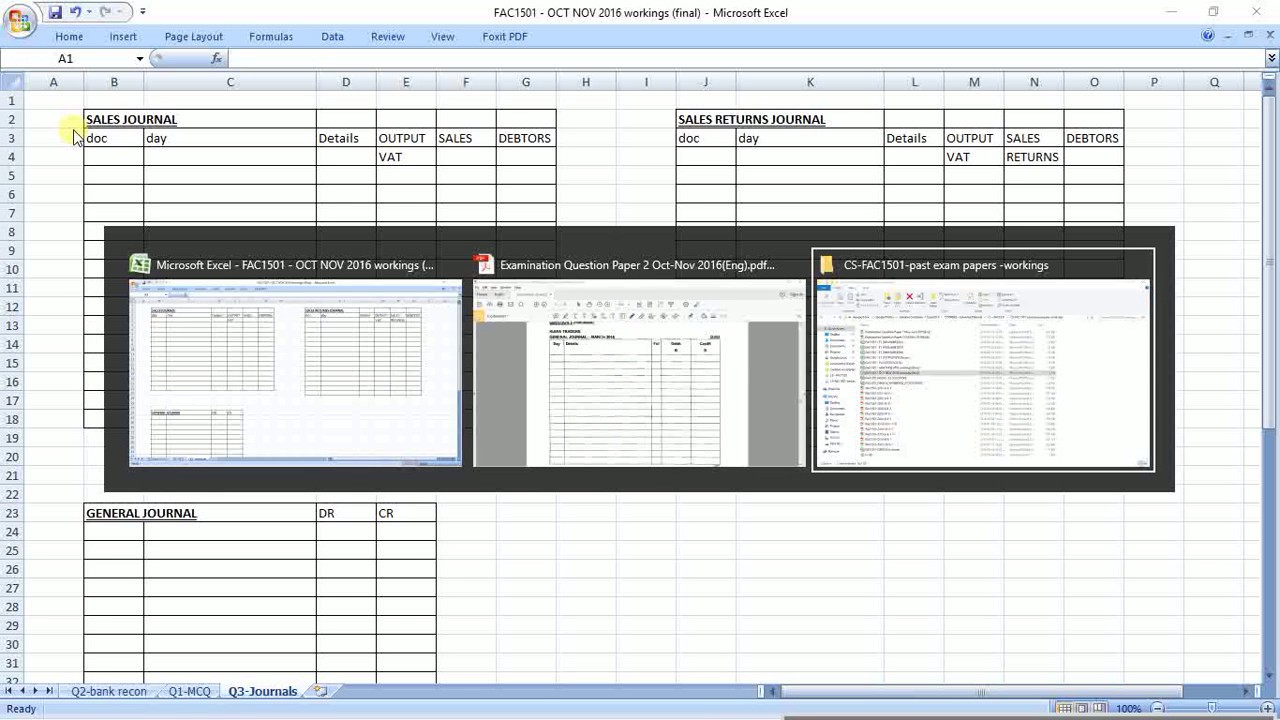
Task: Open the Undo history dropdown arrow
Action: click(89, 12)
